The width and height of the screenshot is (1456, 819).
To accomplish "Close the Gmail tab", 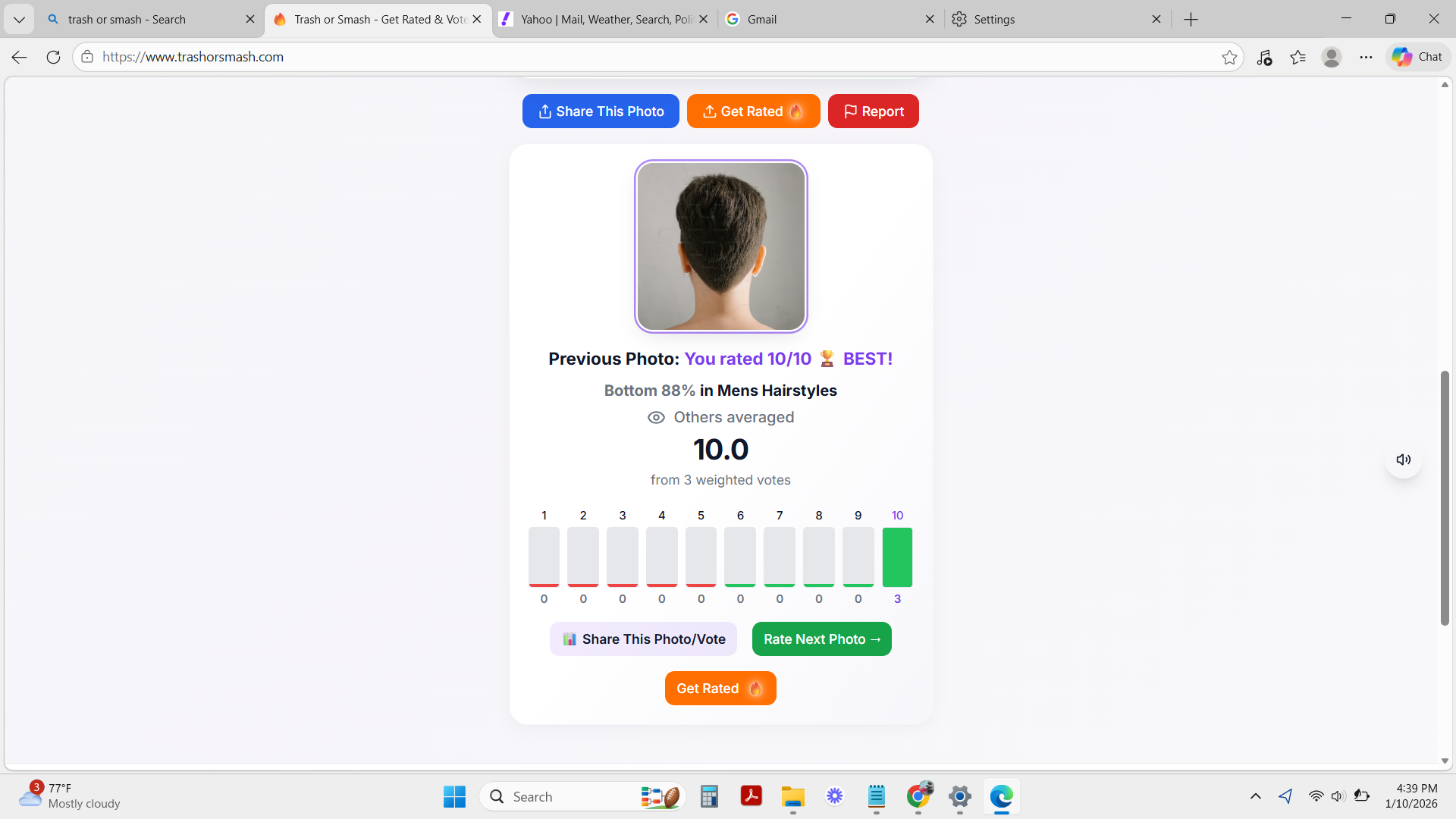I will pyautogui.click(x=930, y=20).
